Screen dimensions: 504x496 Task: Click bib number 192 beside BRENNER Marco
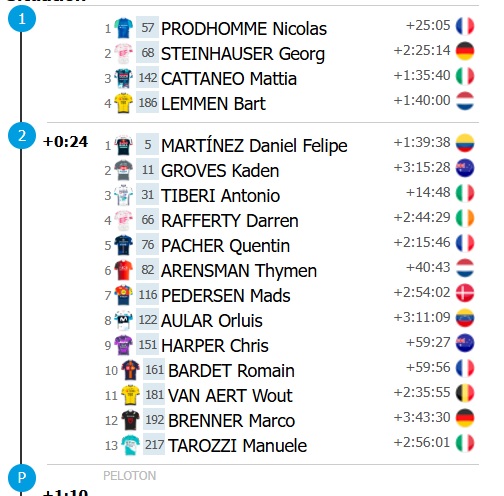[154, 420]
